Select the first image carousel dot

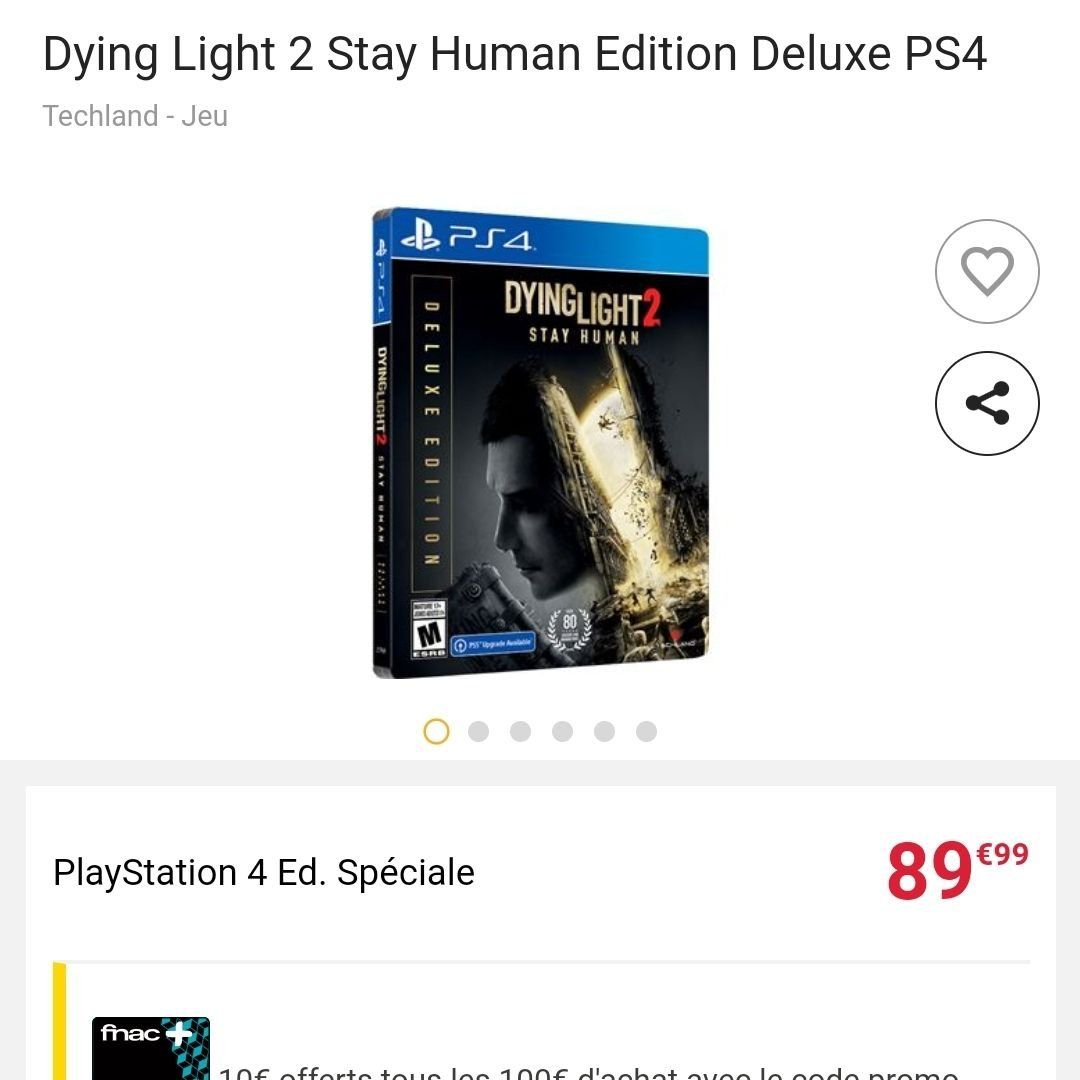pos(436,731)
